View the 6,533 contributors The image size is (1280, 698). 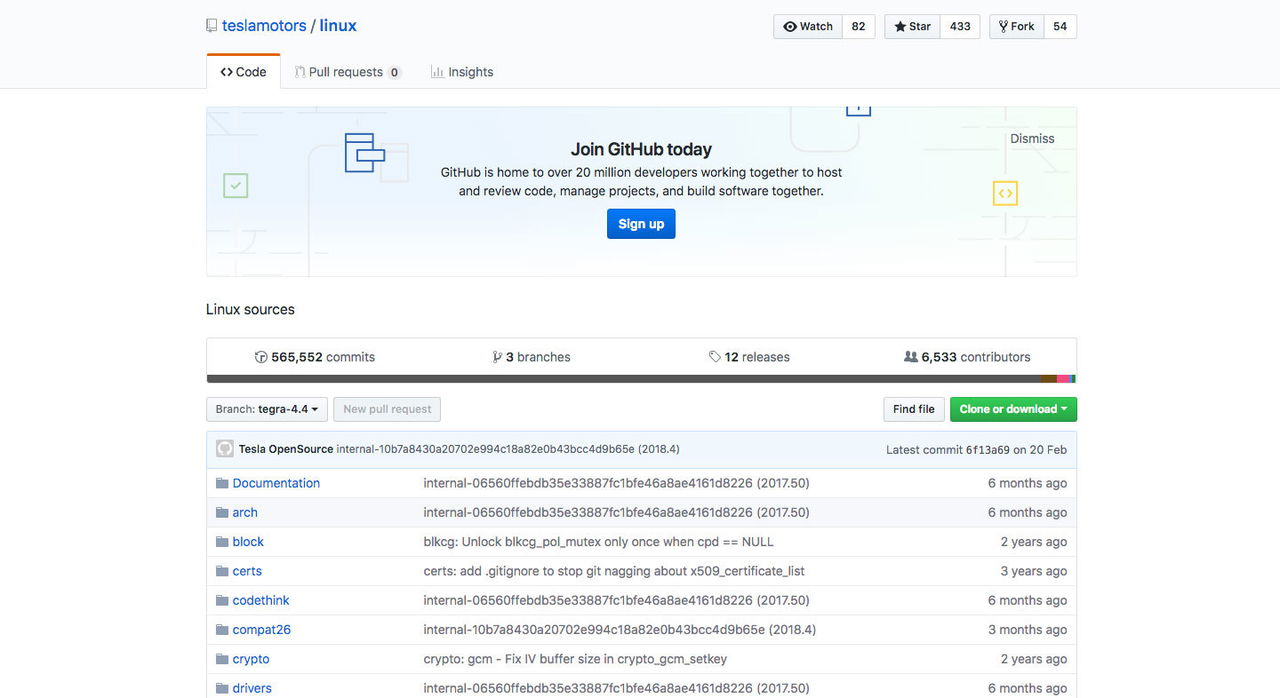point(967,357)
